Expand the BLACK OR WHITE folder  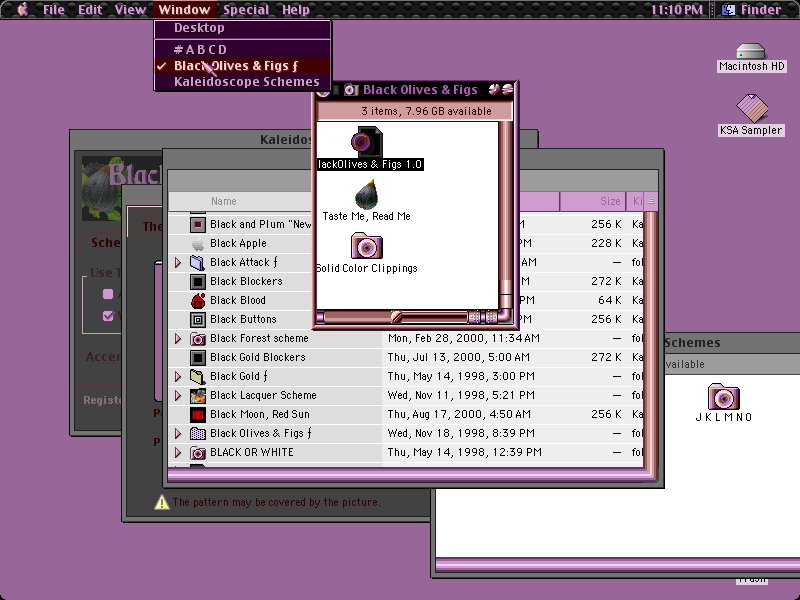pos(178,452)
